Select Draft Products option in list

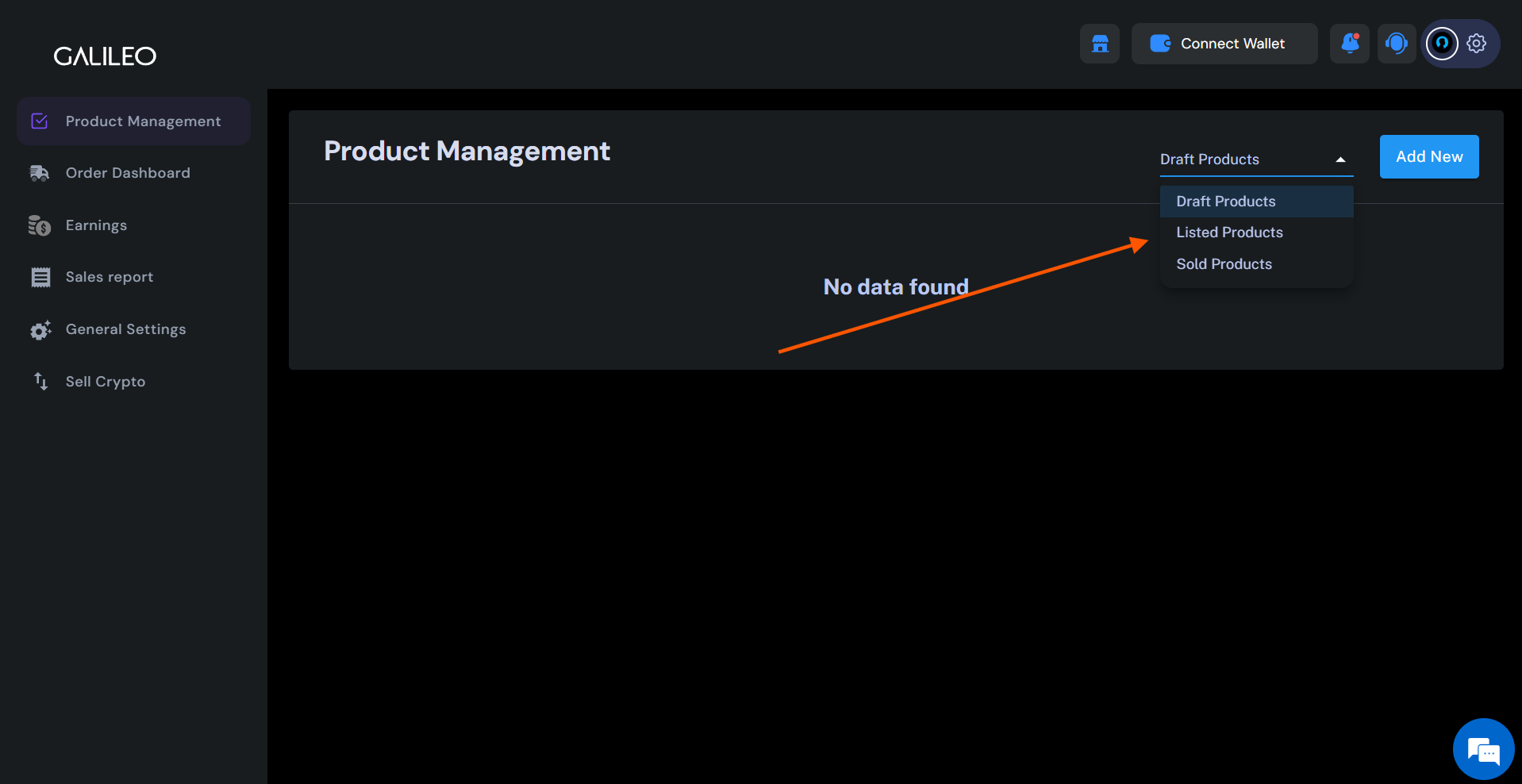coord(1256,202)
